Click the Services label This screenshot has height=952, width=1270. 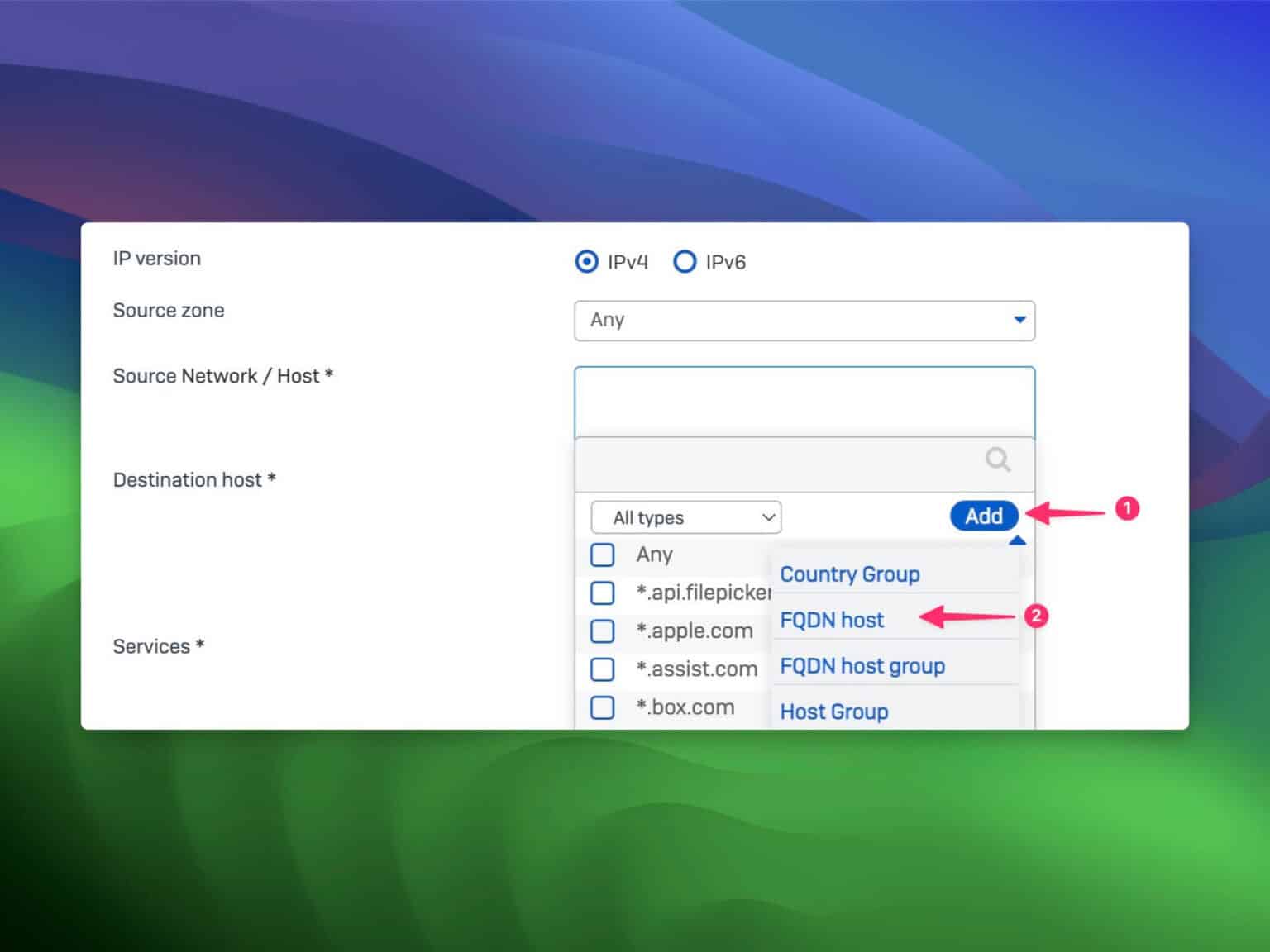(157, 646)
